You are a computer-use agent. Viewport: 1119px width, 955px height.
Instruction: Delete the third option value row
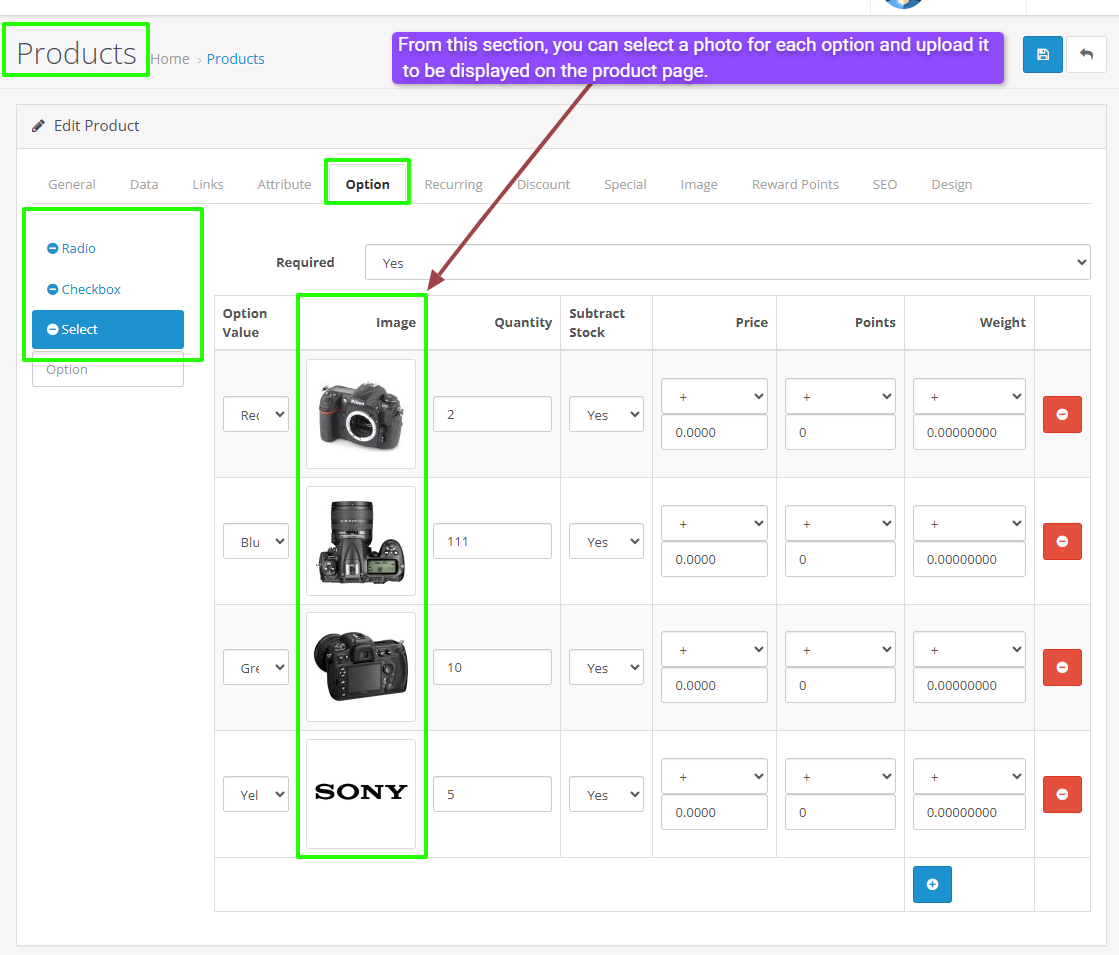1062,667
